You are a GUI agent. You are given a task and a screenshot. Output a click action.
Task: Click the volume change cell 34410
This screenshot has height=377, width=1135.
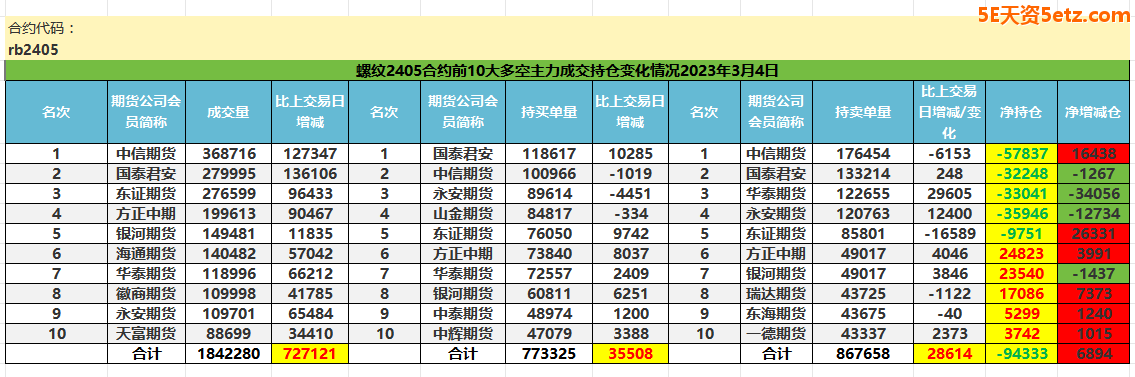[310, 334]
